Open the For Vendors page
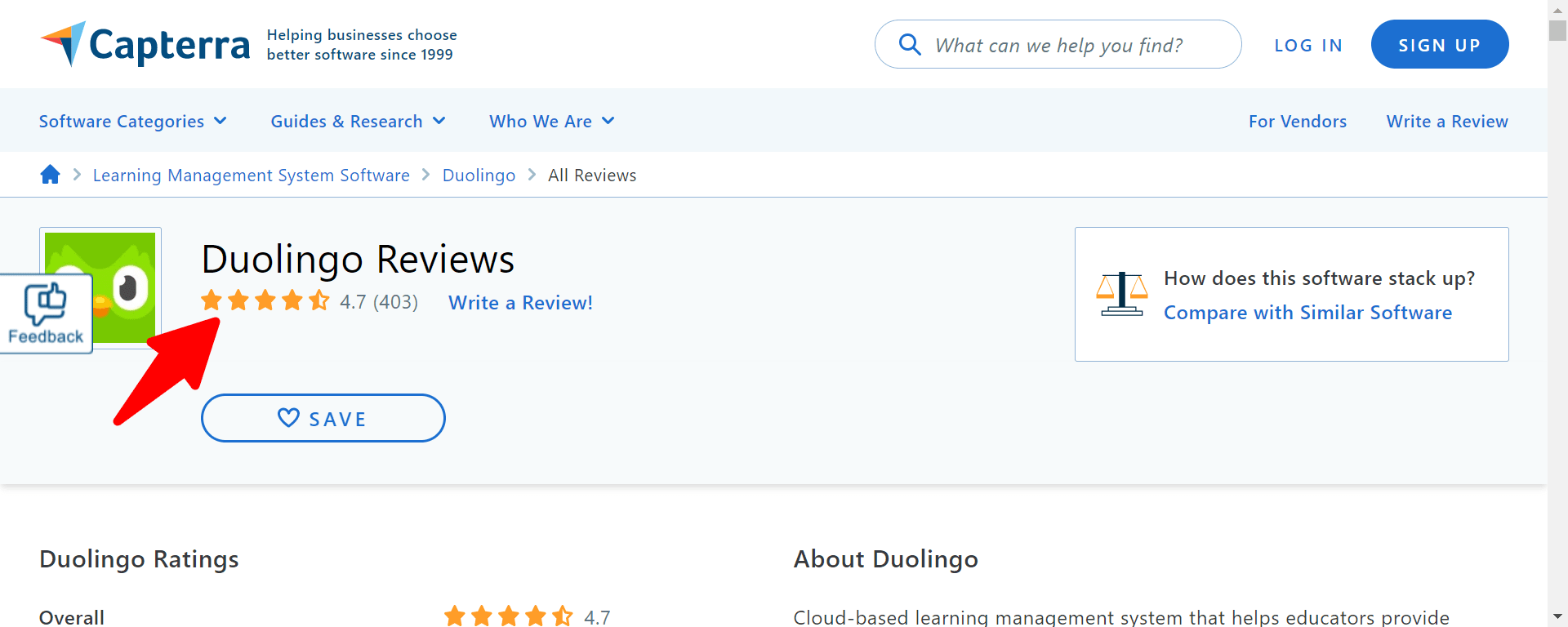 pos(1297,121)
